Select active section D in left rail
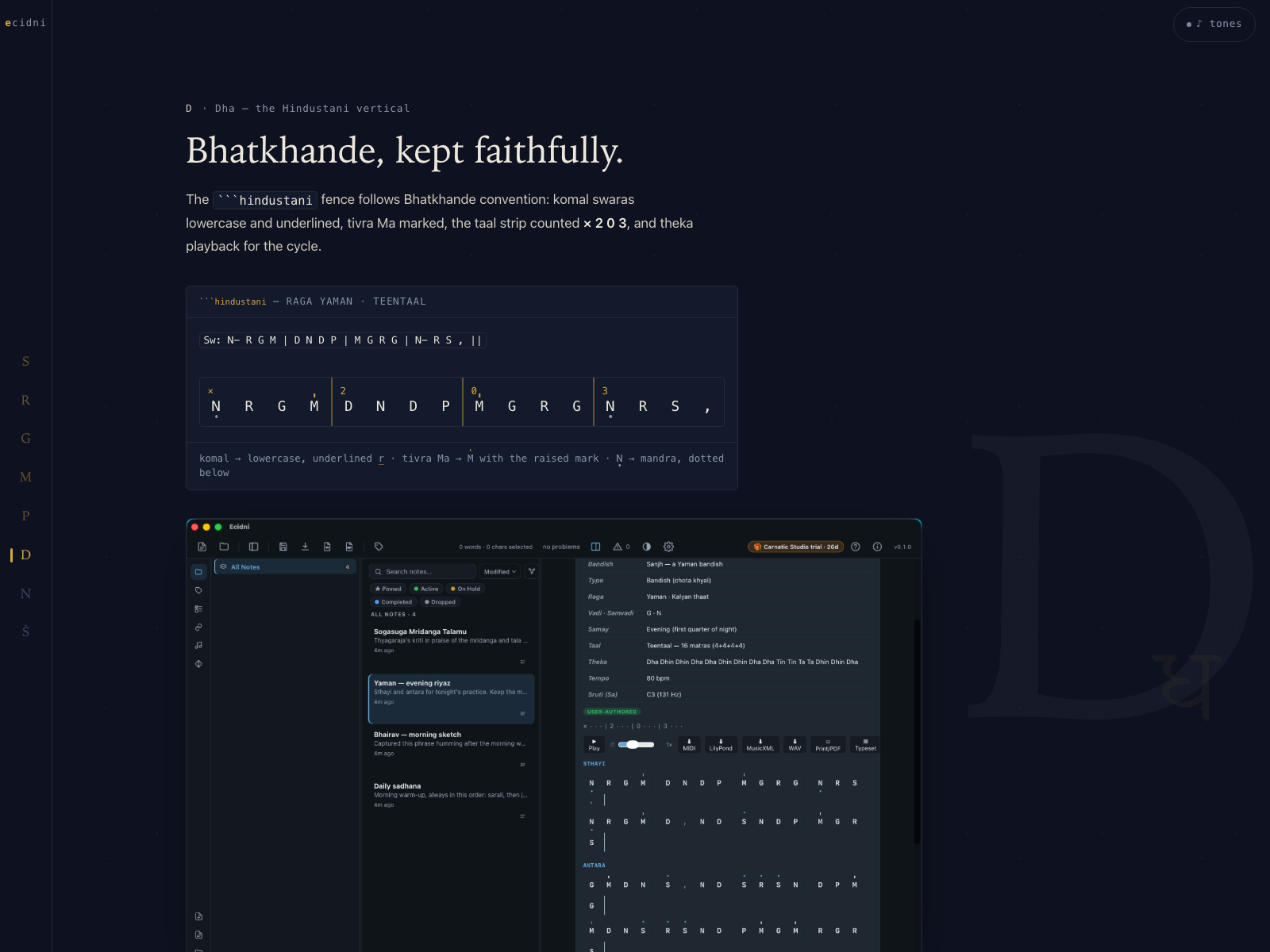 click(25, 555)
